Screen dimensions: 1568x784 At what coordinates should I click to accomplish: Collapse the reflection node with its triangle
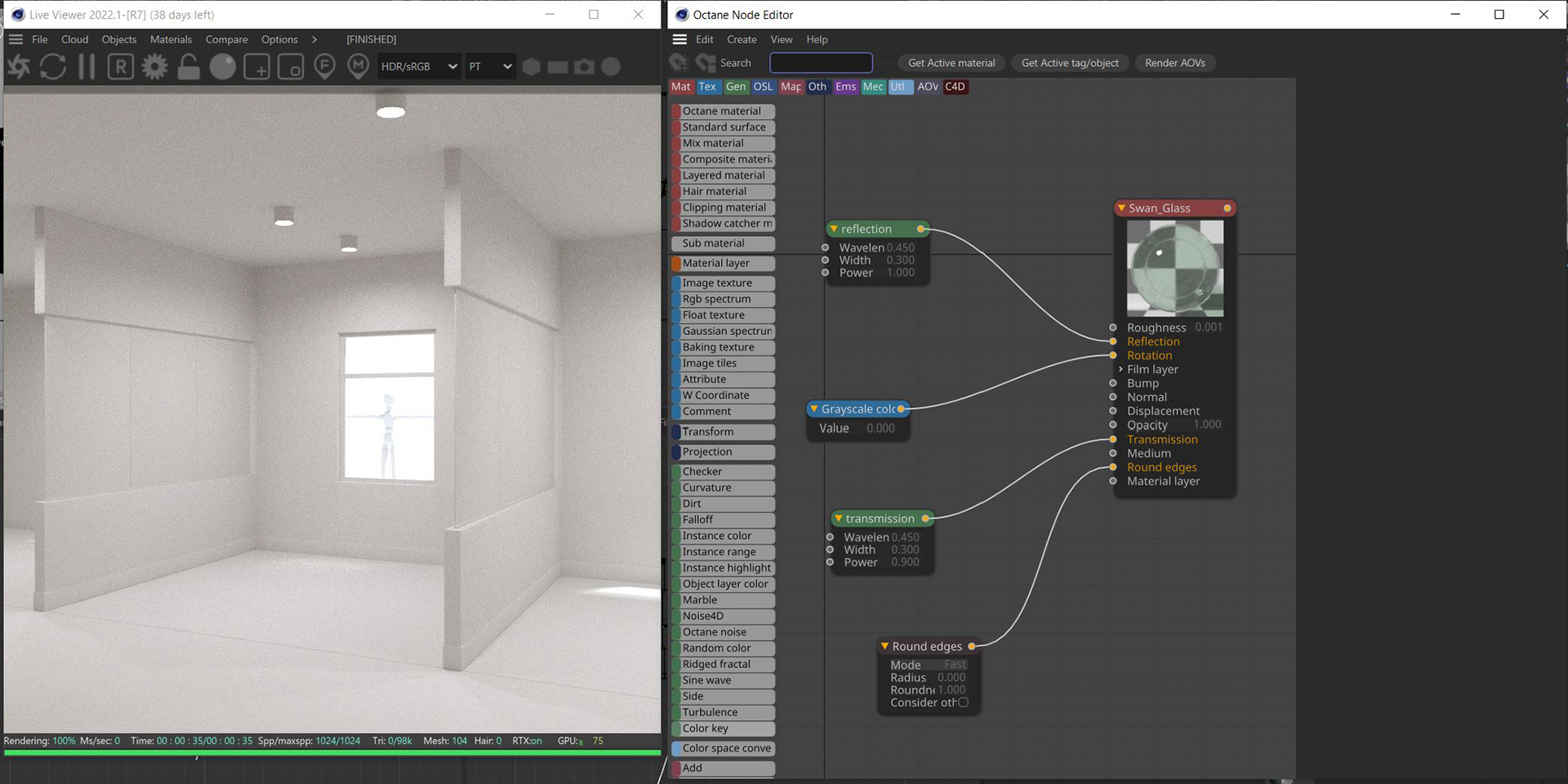coord(834,229)
